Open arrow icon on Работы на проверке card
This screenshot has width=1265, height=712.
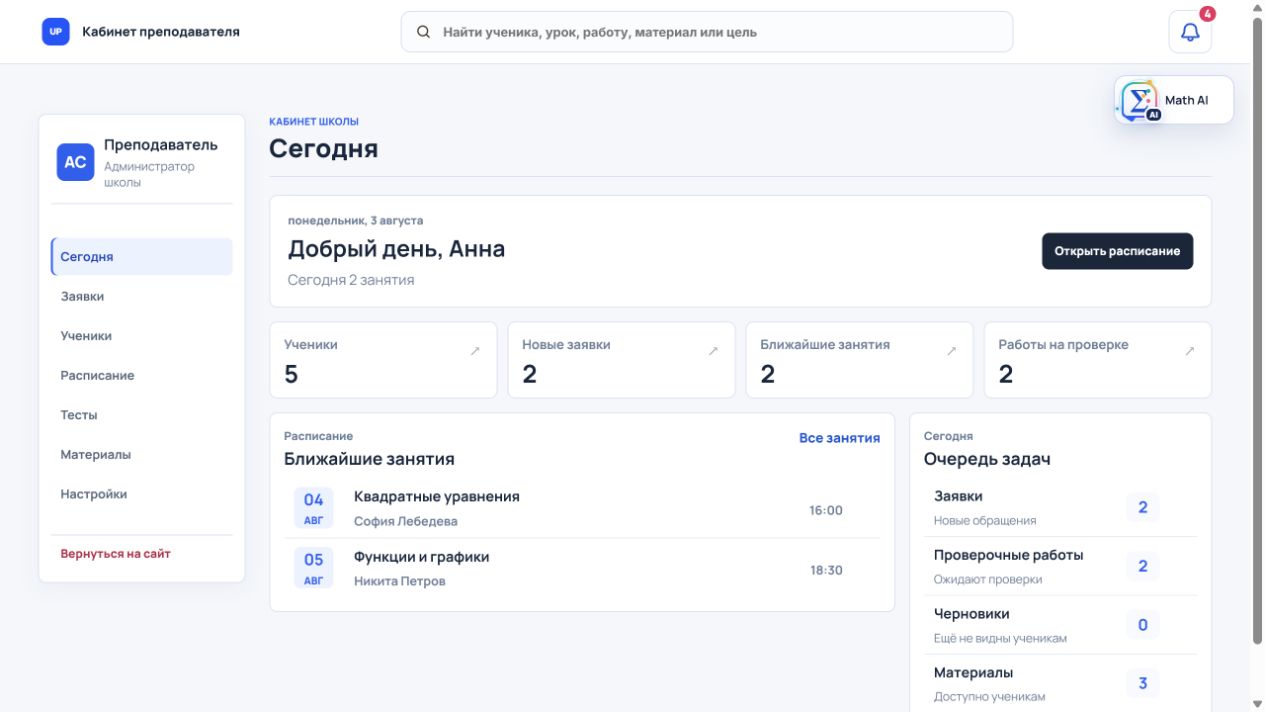click(1189, 351)
